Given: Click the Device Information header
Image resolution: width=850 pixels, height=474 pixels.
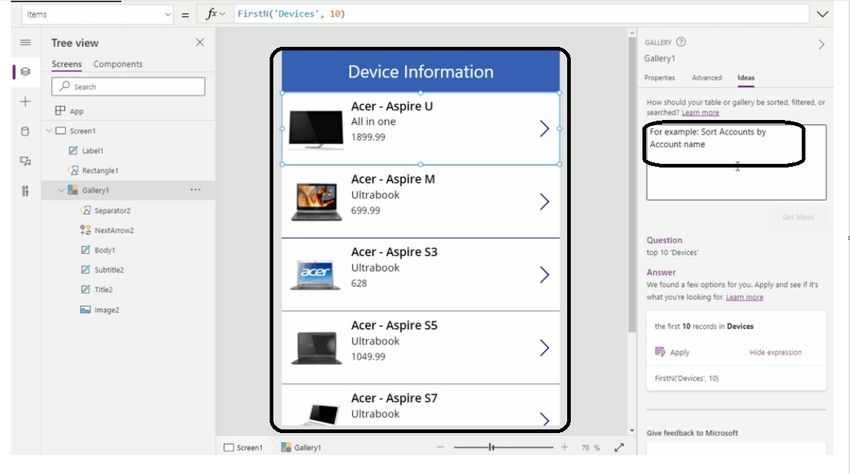Looking at the screenshot, I should (421, 72).
